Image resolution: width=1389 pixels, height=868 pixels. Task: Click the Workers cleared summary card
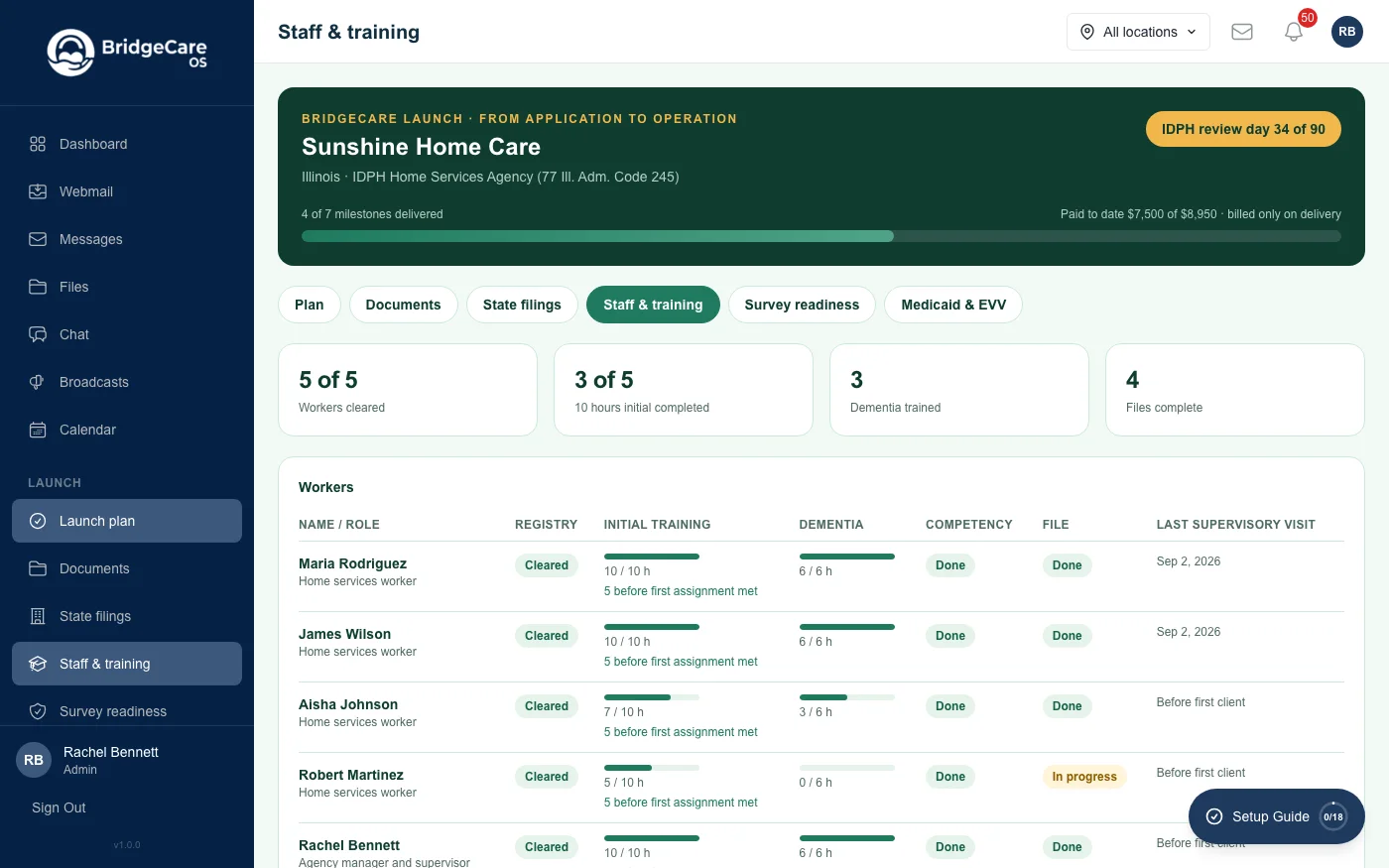[x=408, y=390]
